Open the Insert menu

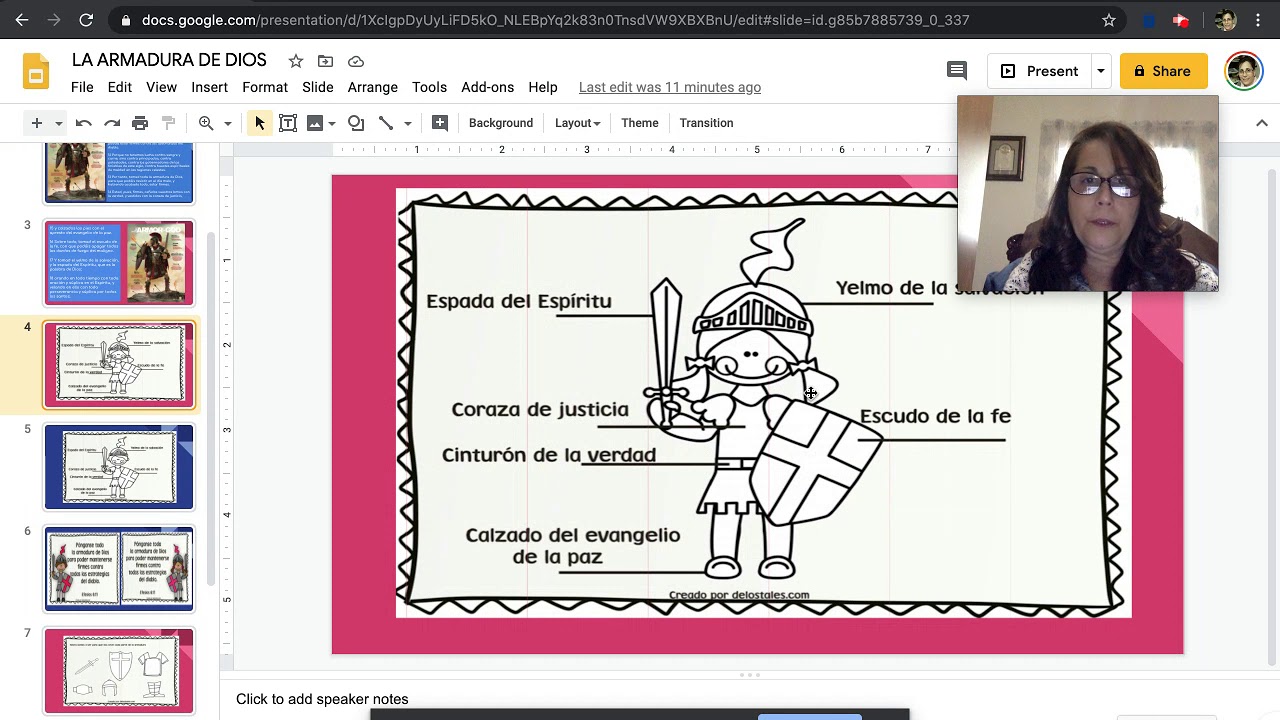tap(210, 87)
